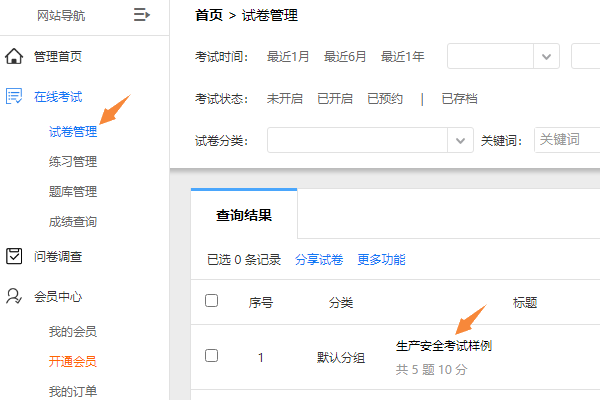Open the exam time date dropdown arrow
This screenshot has width=600, height=400.
tap(546, 57)
